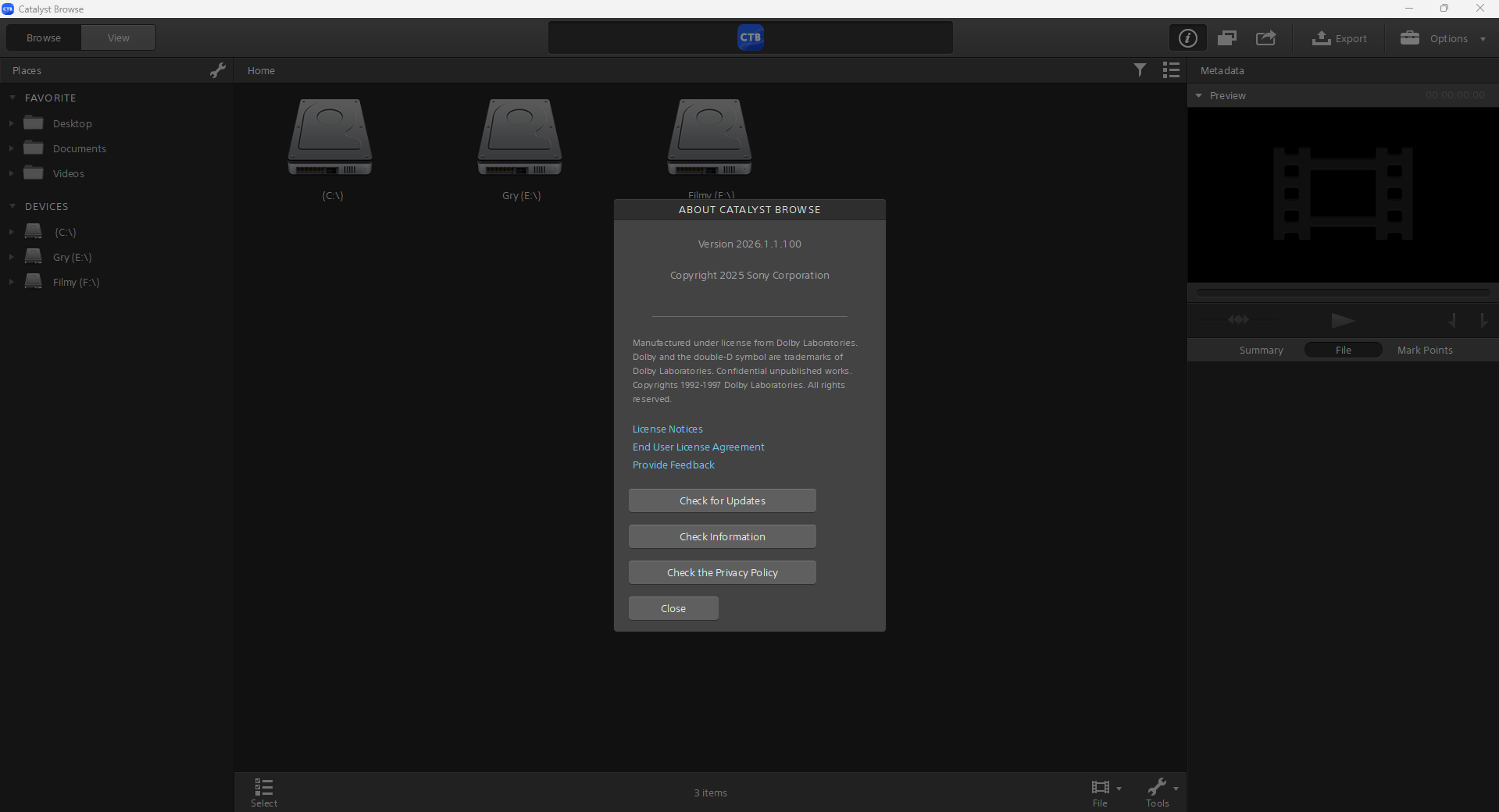The width and height of the screenshot is (1499, 812).
Task: Close the About Catalyst Browse dialog
Action: click(x=673, y=608)
